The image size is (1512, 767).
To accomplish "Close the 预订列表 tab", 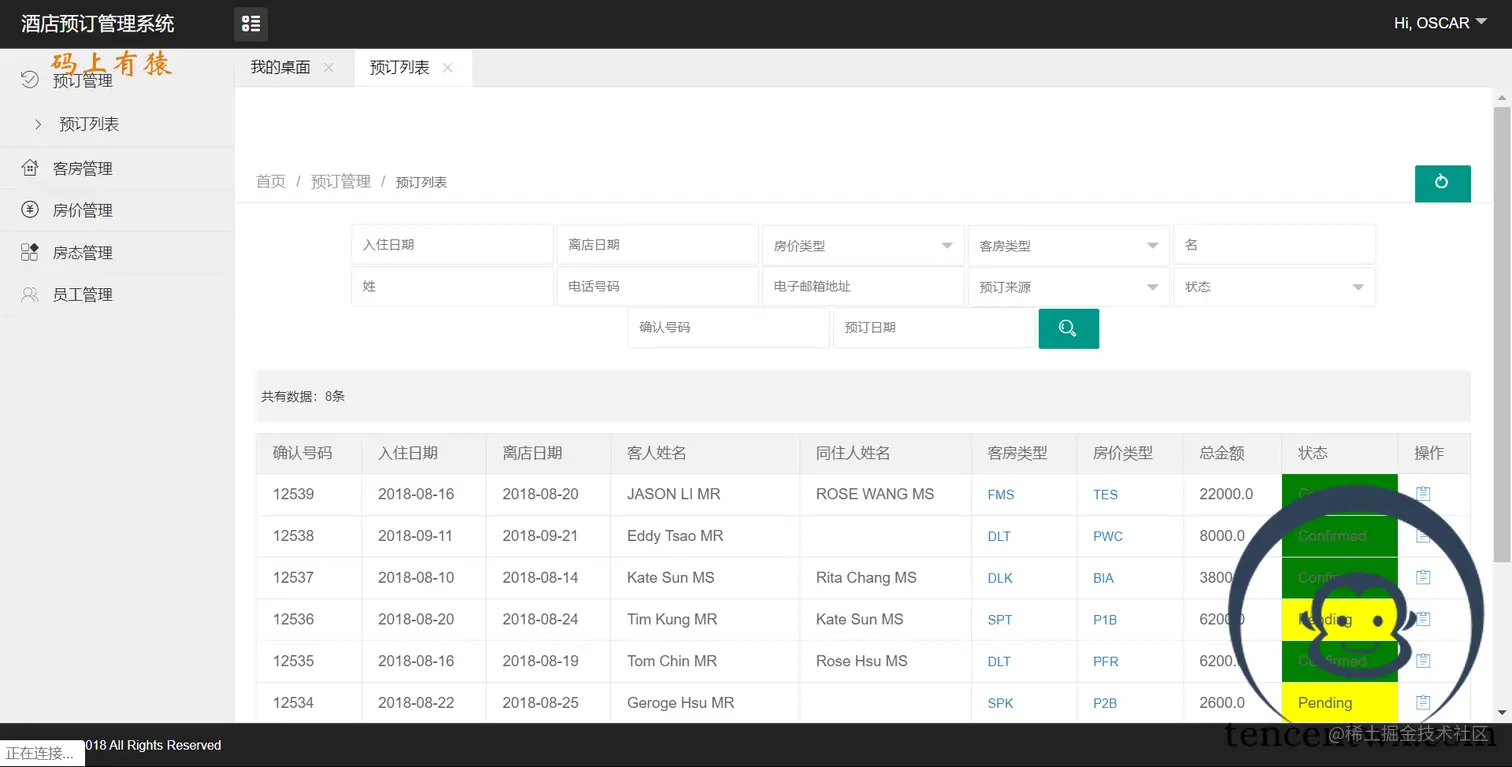I will coord(447,68).
